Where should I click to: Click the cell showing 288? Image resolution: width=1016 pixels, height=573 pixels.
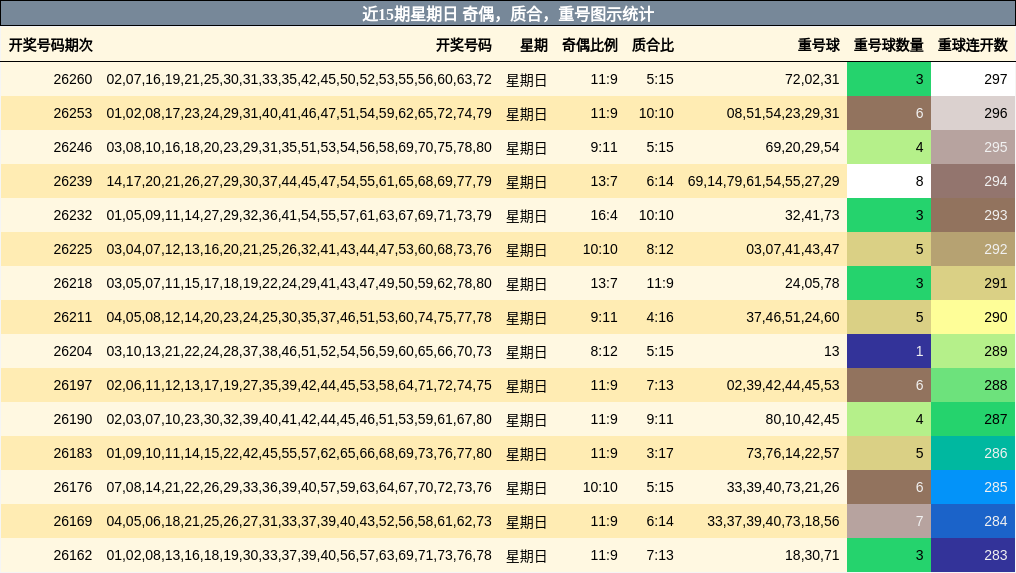point(973,386)
